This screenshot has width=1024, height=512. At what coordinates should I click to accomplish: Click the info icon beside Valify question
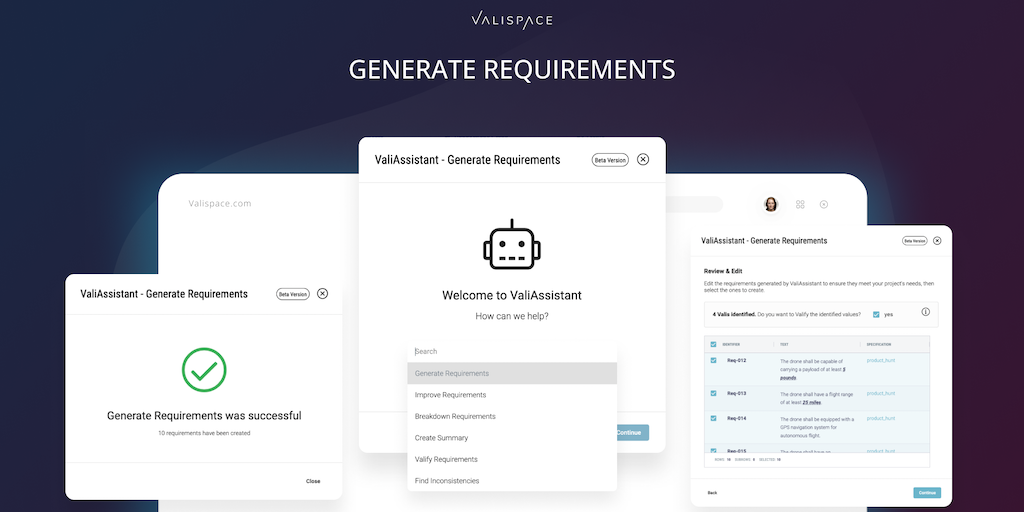pyautogui.click(x=925, y=312)
